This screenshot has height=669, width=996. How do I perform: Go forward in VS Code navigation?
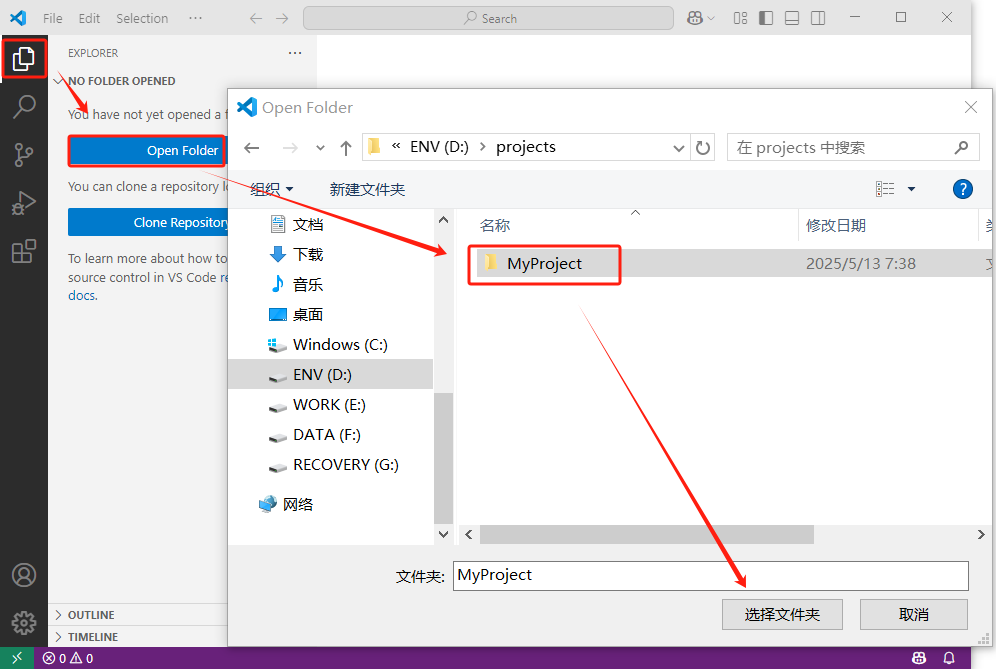click(282, 18)
